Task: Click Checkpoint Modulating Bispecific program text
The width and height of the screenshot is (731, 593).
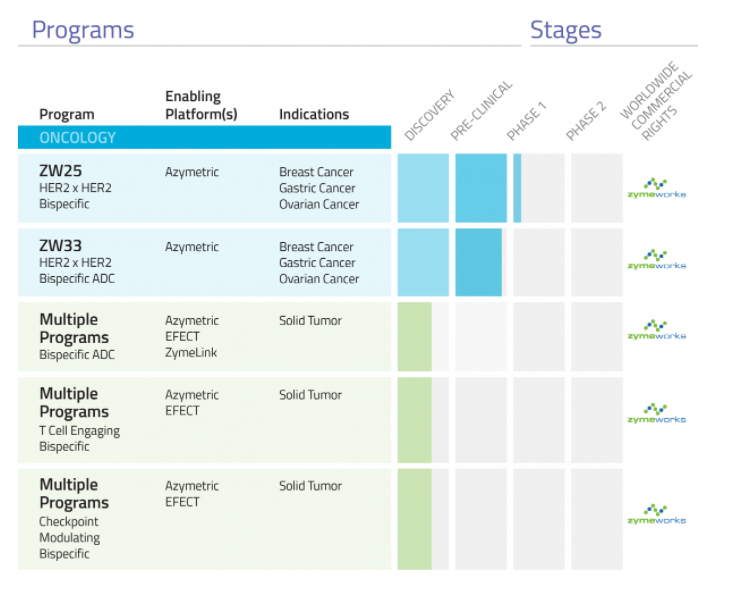Action: [69, 538]
